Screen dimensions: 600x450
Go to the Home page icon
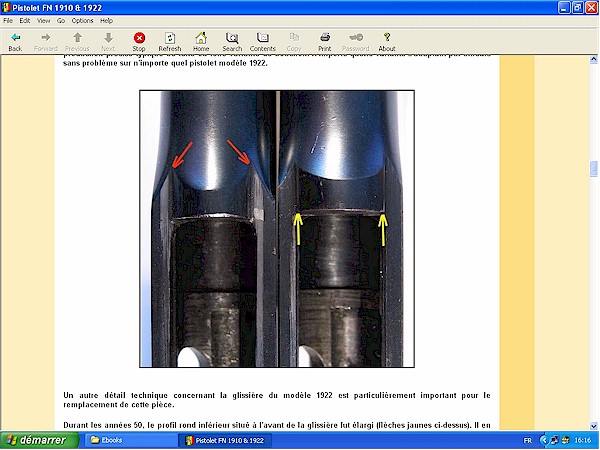(201, 38)
